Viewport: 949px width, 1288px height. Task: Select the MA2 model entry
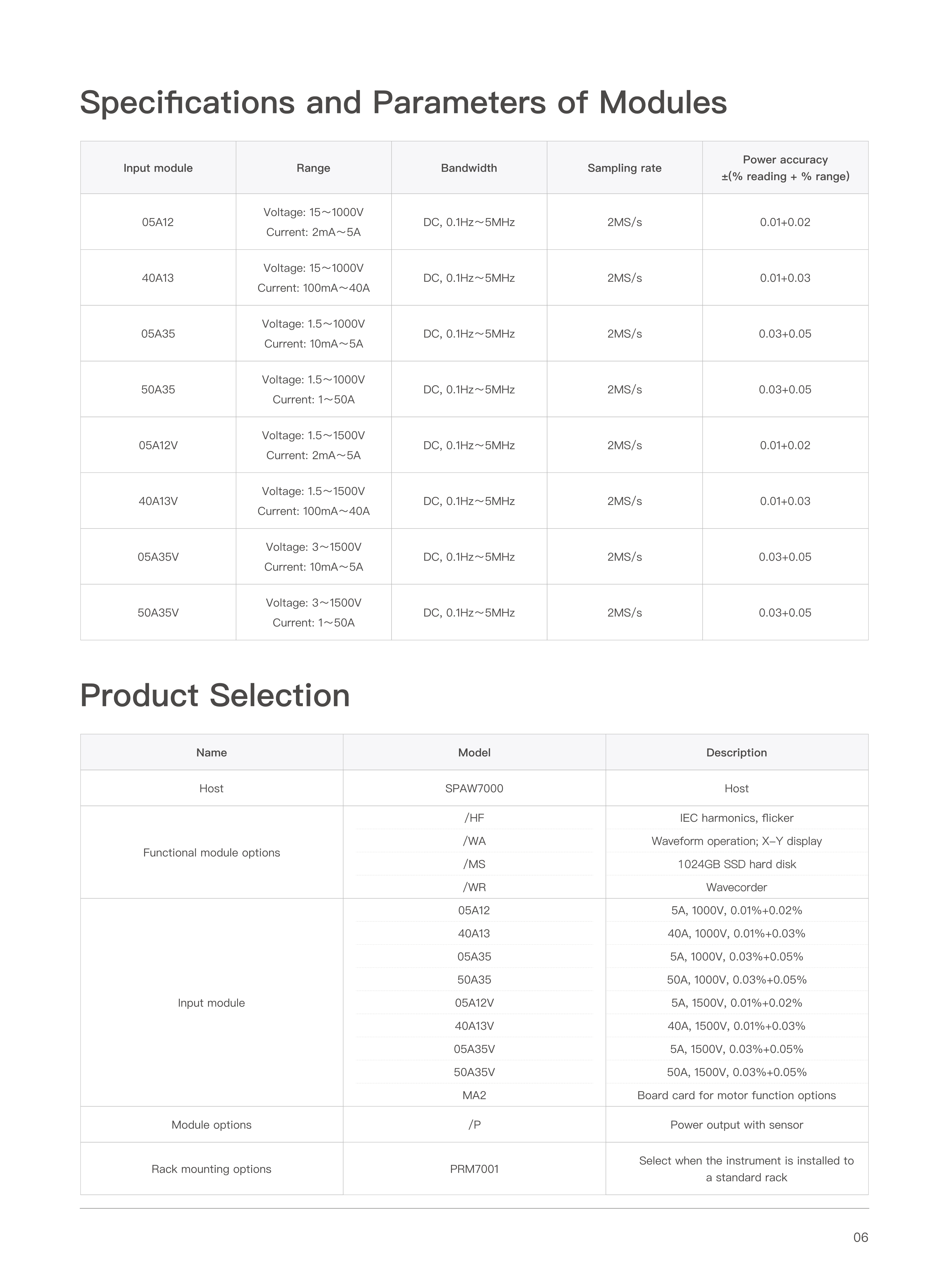[474, 1095]
